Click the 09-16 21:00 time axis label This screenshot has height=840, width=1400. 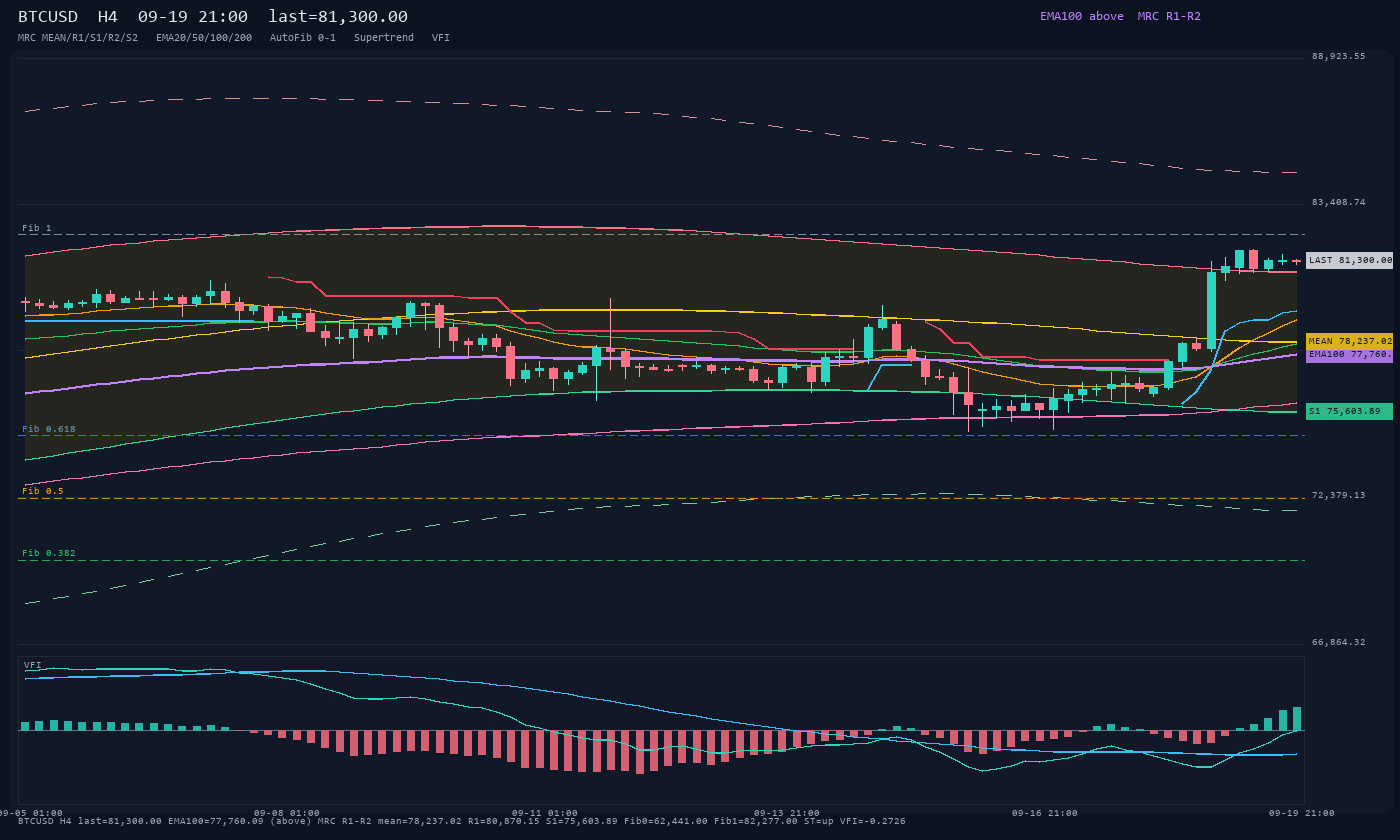pos(1045,813)
